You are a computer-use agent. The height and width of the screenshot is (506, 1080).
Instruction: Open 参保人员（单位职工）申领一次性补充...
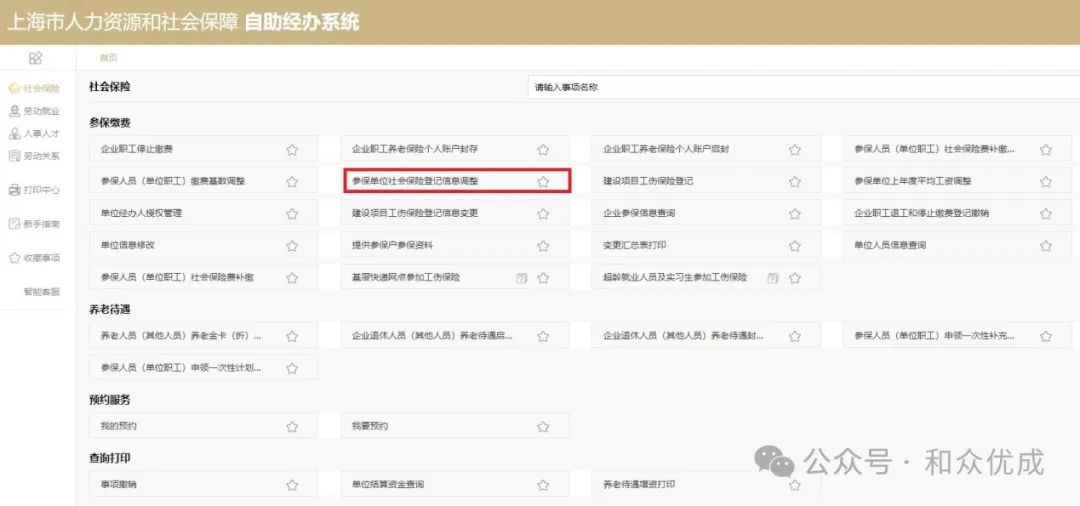click(x=958, y=336)
